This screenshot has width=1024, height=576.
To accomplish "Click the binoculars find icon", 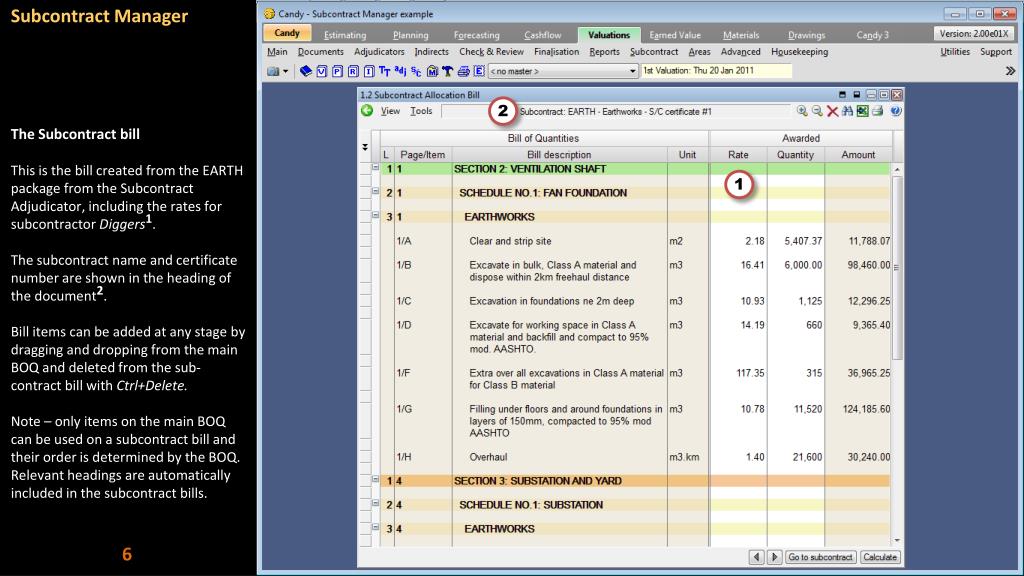I will [x=847, y=112].
